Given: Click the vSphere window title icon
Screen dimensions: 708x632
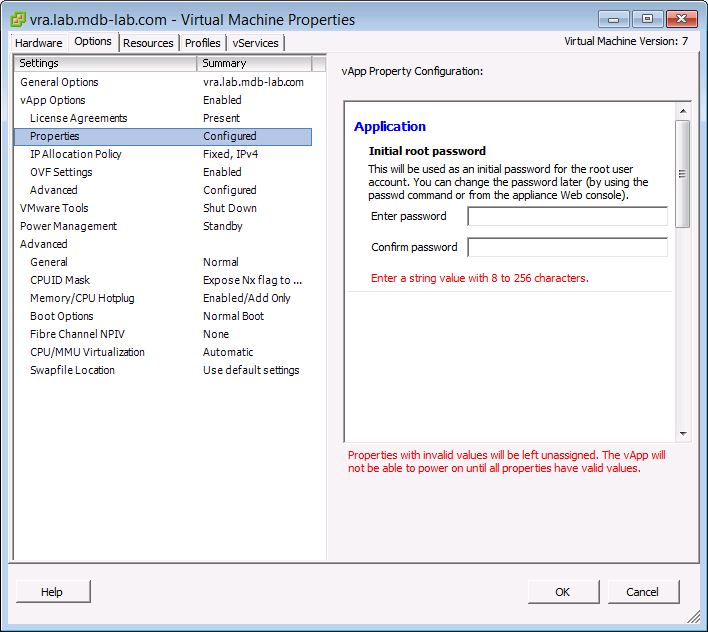Looking at the screenshot, I should pyautogui.click(x=18, y=19).
